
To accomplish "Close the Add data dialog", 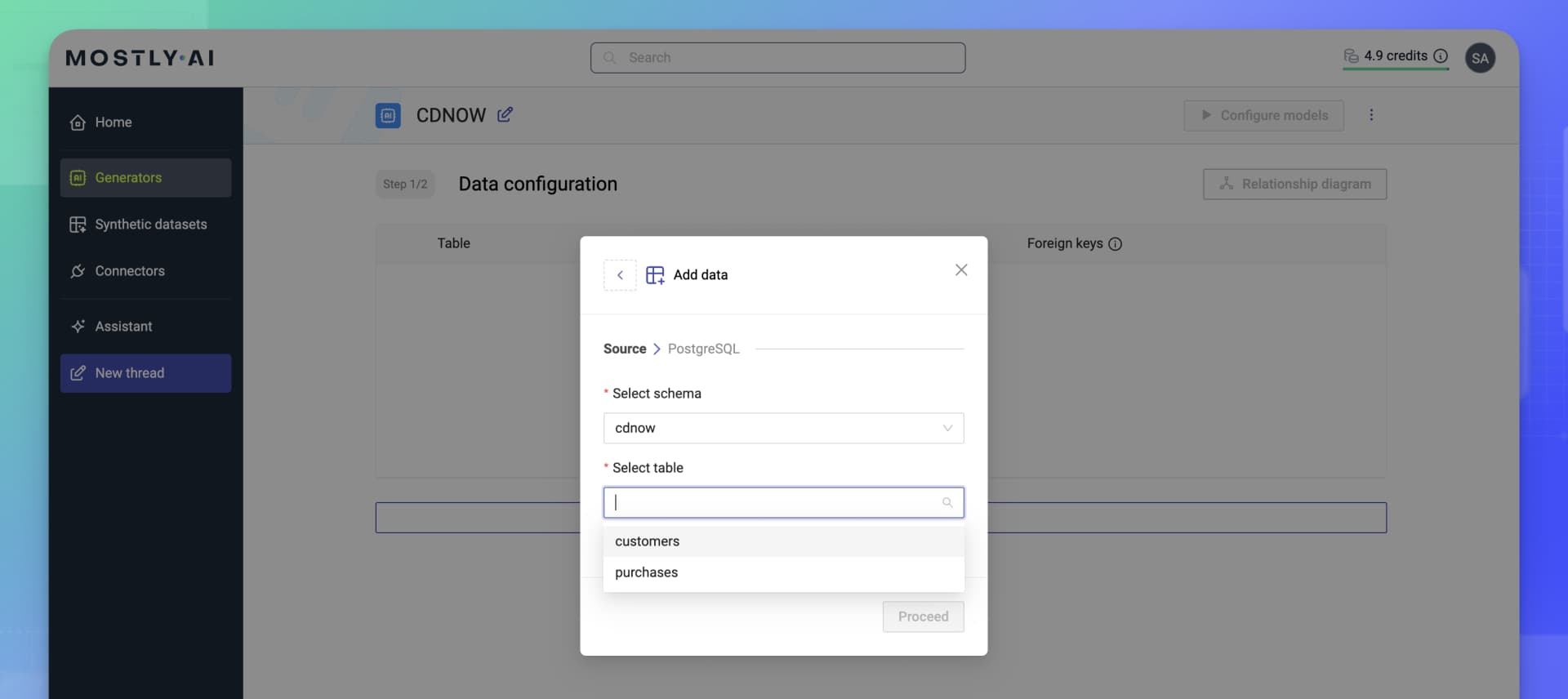I will click(x=961, y=270).
